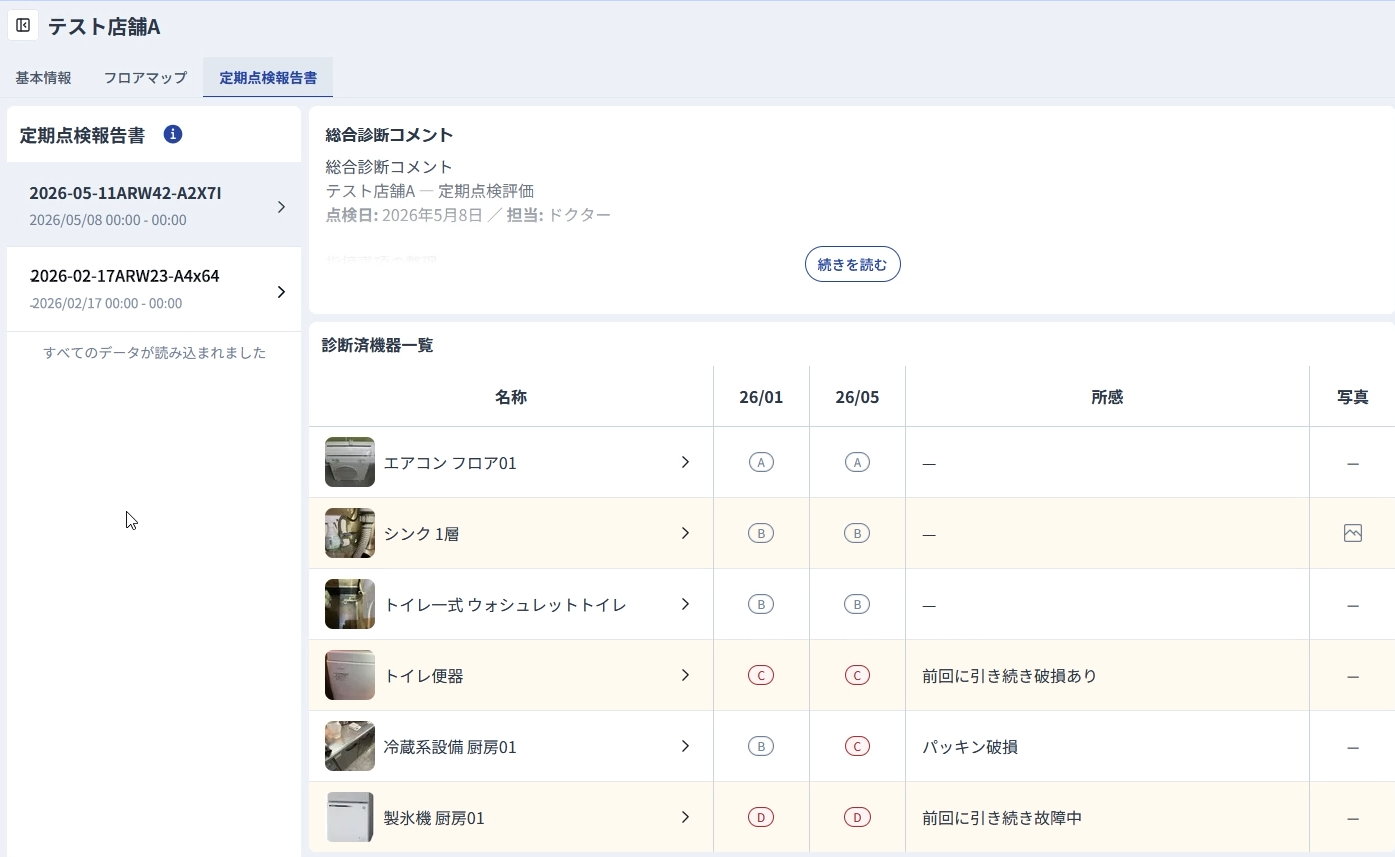The width and height of the screenshot is (1395, 857).
Task: Open the トイレ一式 ウォシュレットトイレ thumbnail
Action: (350, 604)
